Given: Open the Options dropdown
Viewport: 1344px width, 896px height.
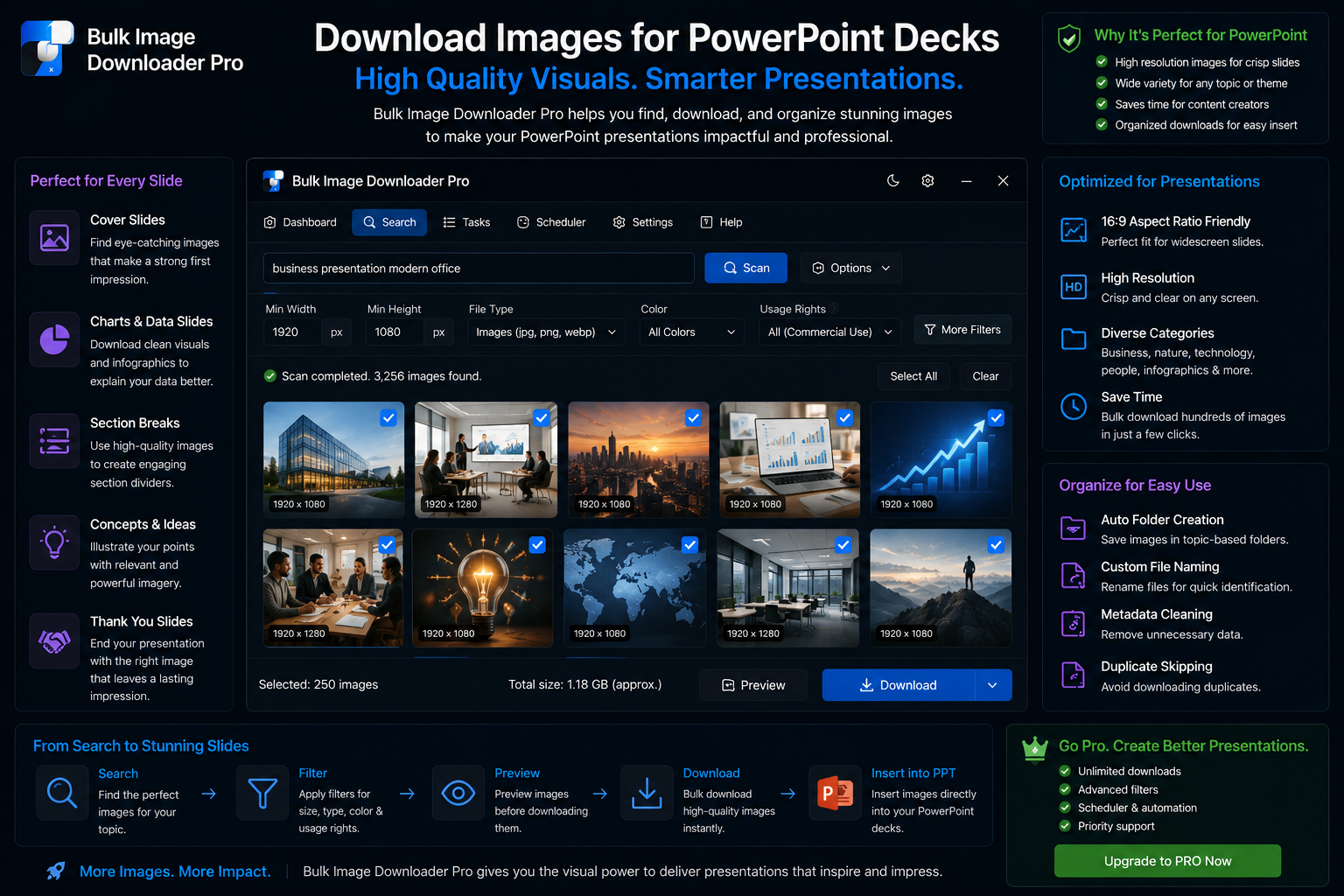Looking at the screenshot, I should (x=850, y=268).
